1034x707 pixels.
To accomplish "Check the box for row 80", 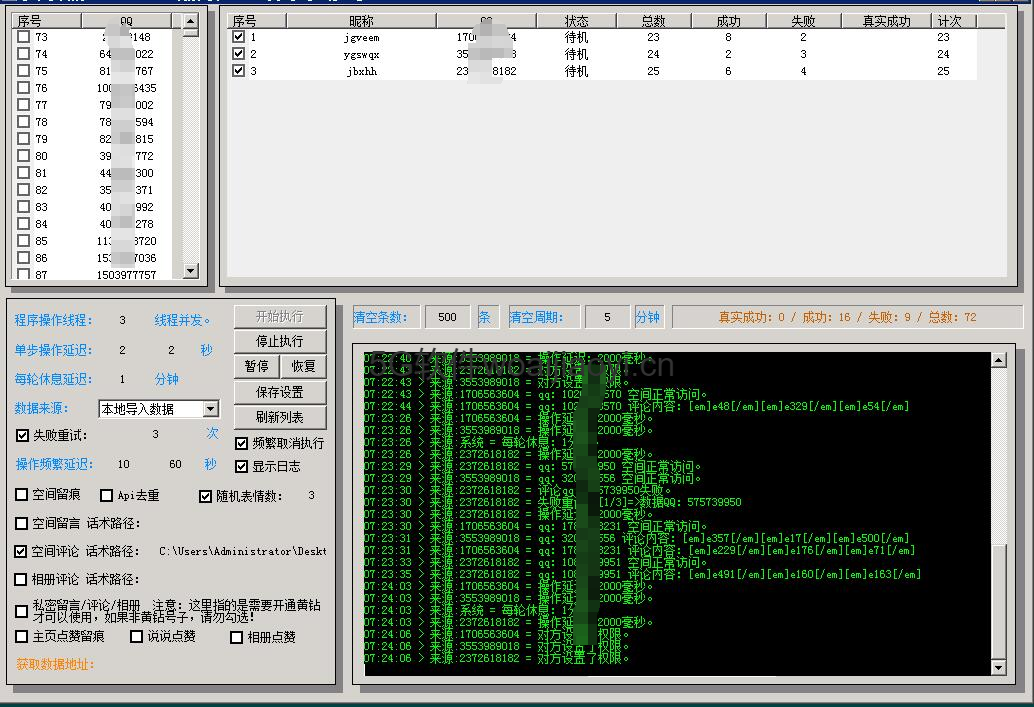I will coord(24,156).
